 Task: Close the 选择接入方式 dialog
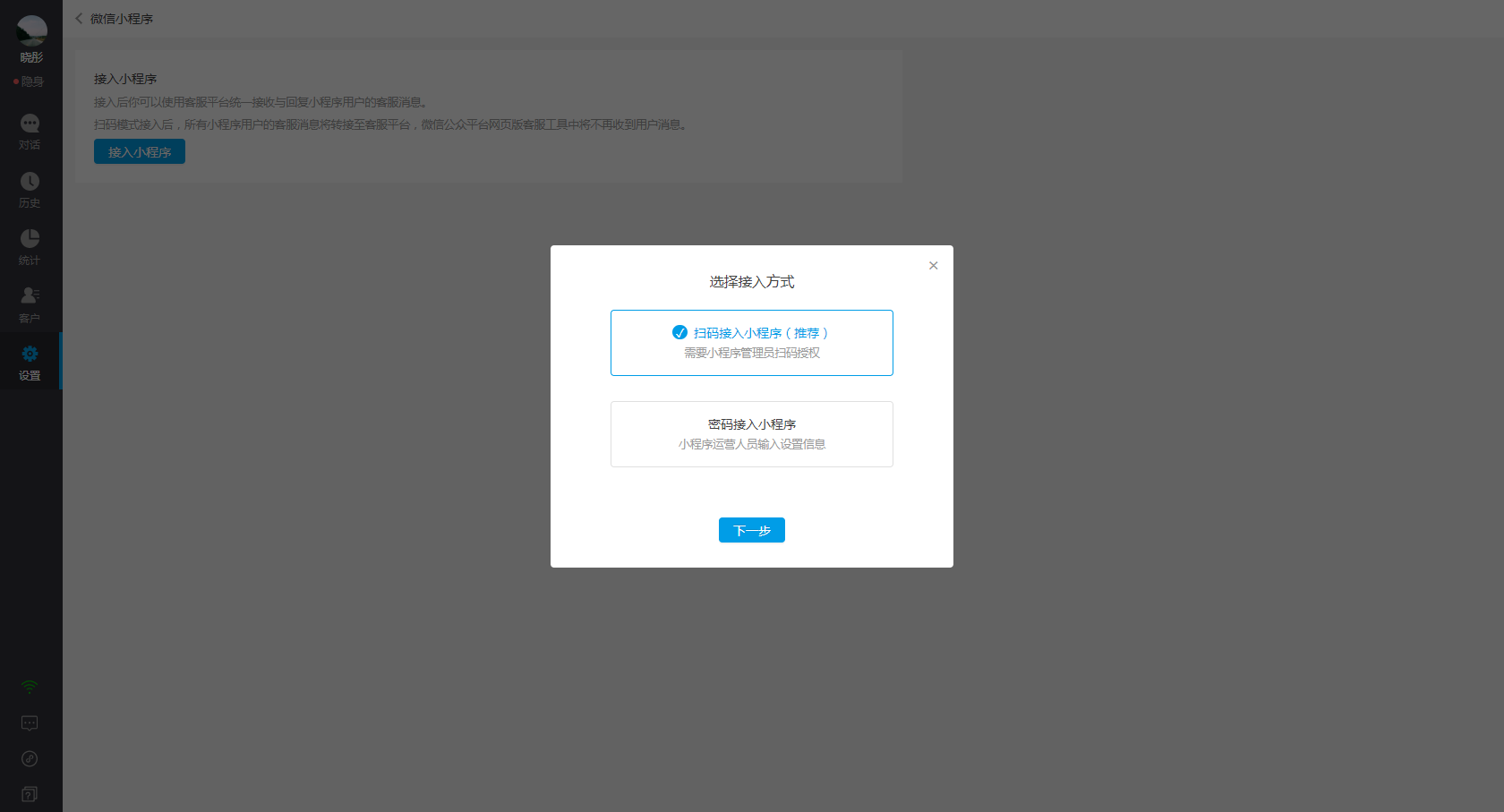click(x=933, y=266)
